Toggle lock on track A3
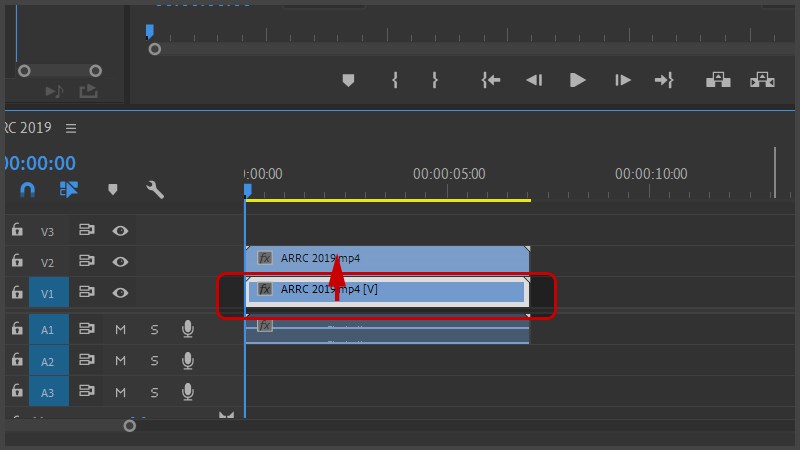800x450 pixels. click(17, 391)
